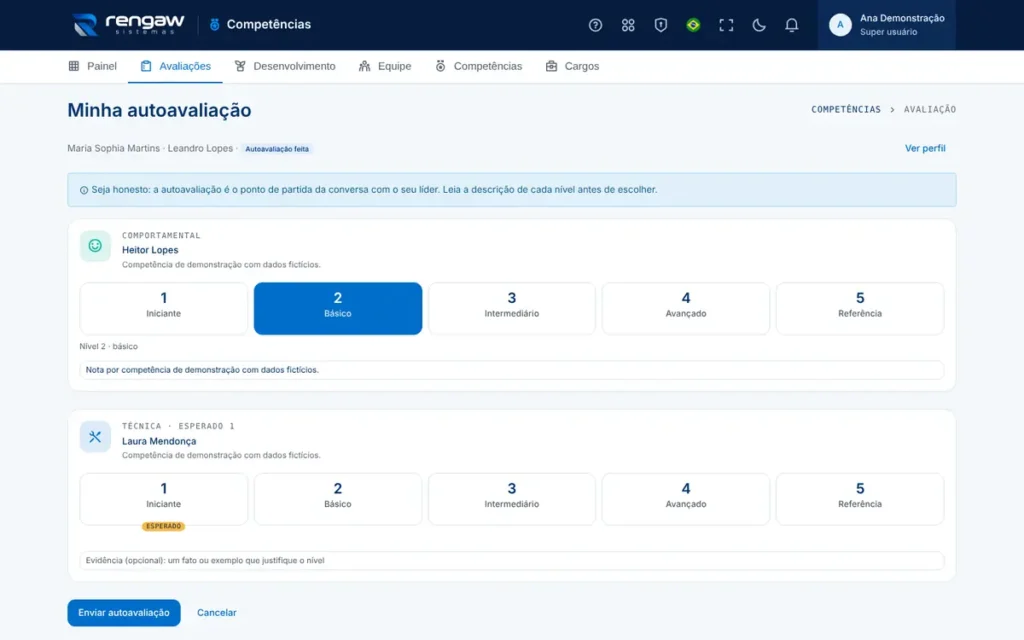
Task: Click the Cancelar link
Action: [217, 613]
